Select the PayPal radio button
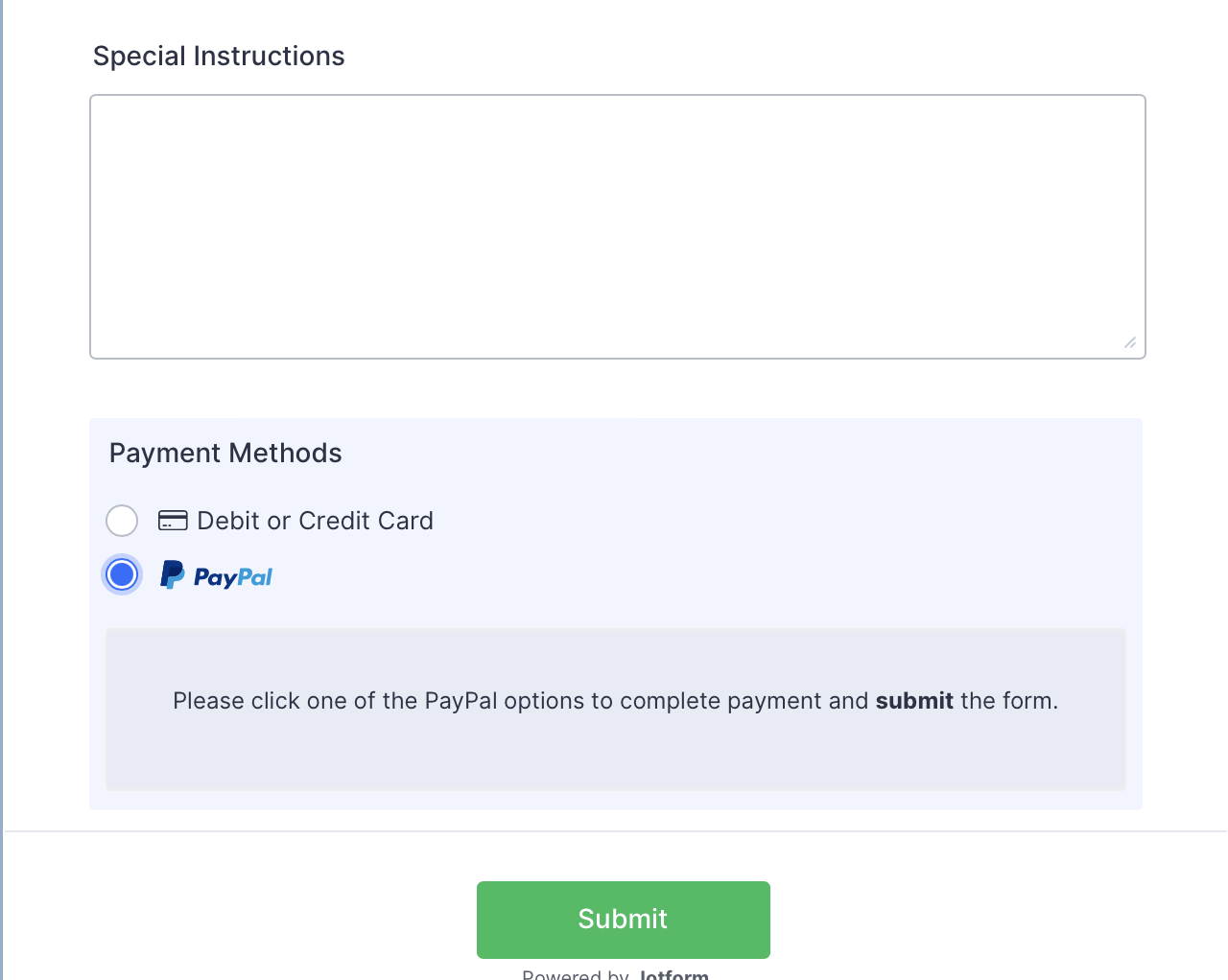 [122, 575]
